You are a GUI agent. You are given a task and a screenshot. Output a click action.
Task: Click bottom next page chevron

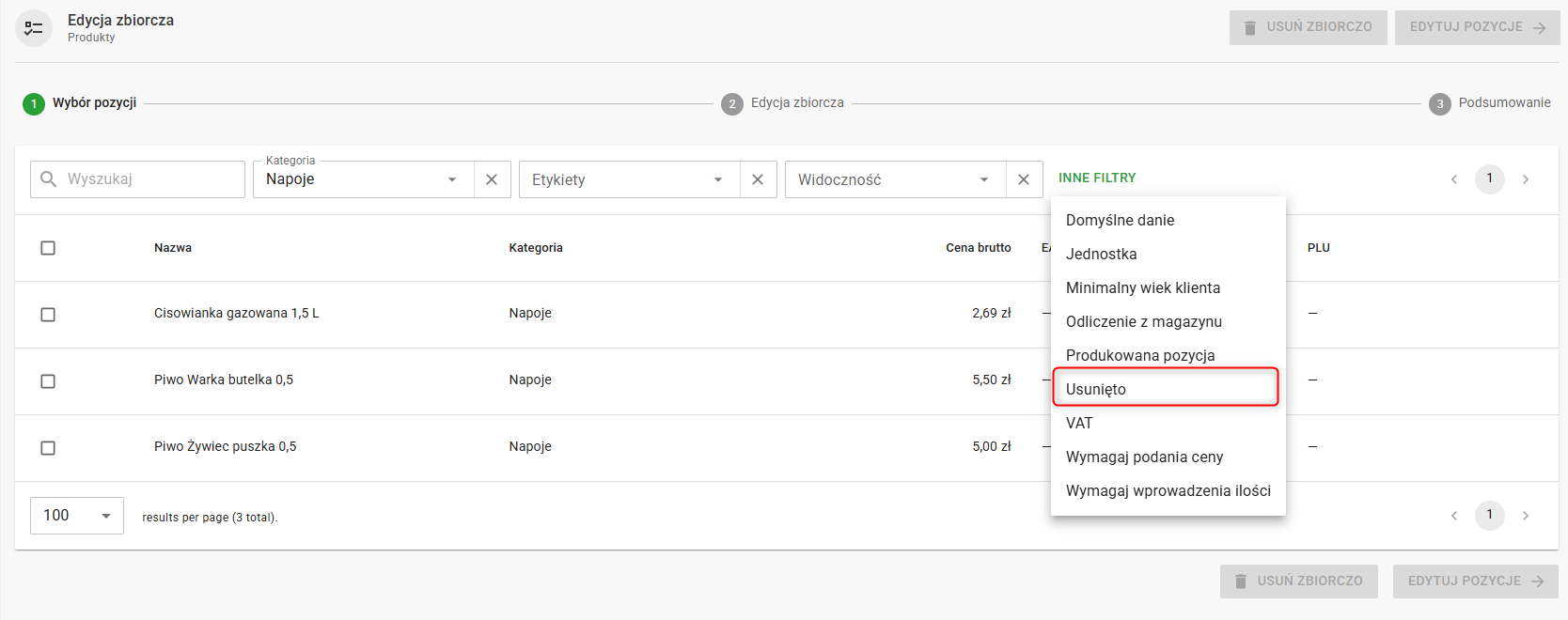[1526, 516]
